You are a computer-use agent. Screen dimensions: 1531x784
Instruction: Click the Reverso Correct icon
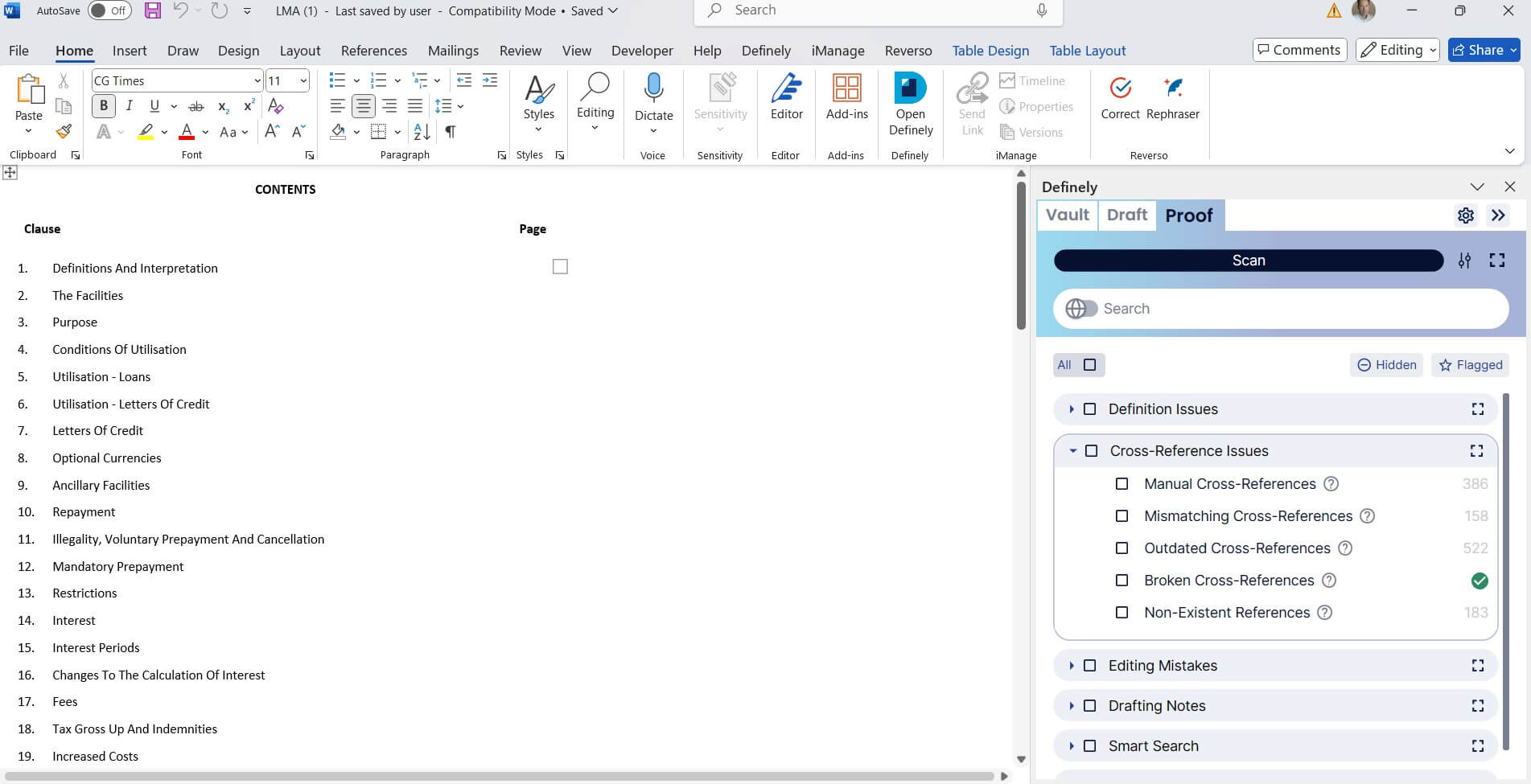pyautogui.click(x=1120, y=88)
